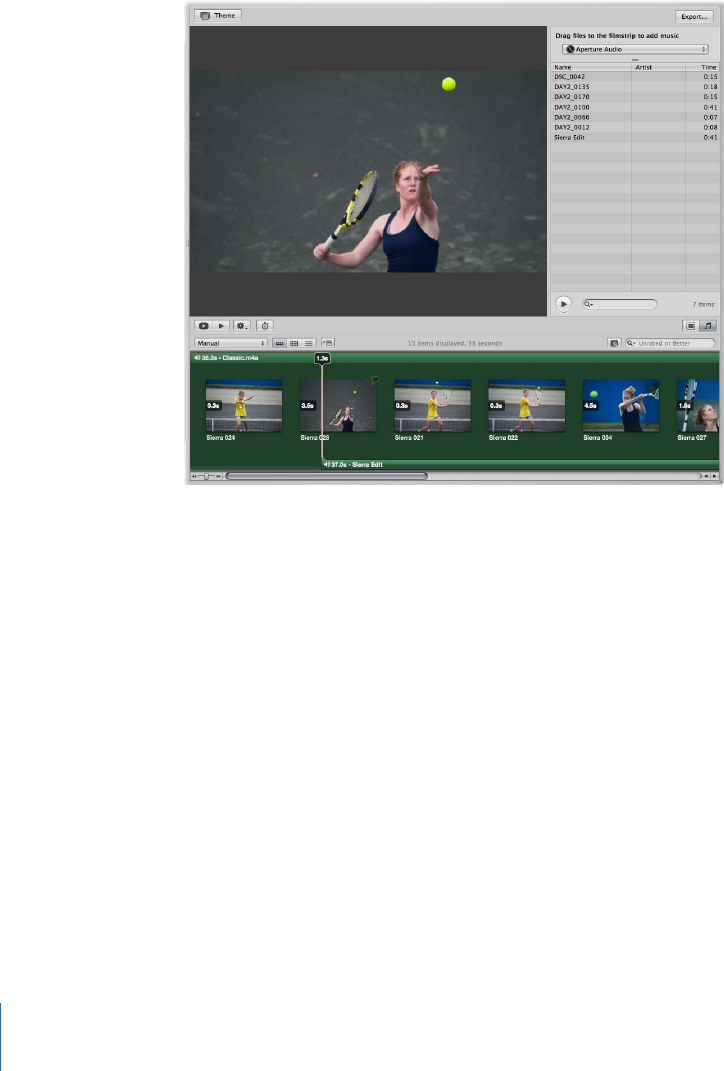Open the Manual sort order dropdown
Viewport: 724px width, 1071px height.
point(231,343)
